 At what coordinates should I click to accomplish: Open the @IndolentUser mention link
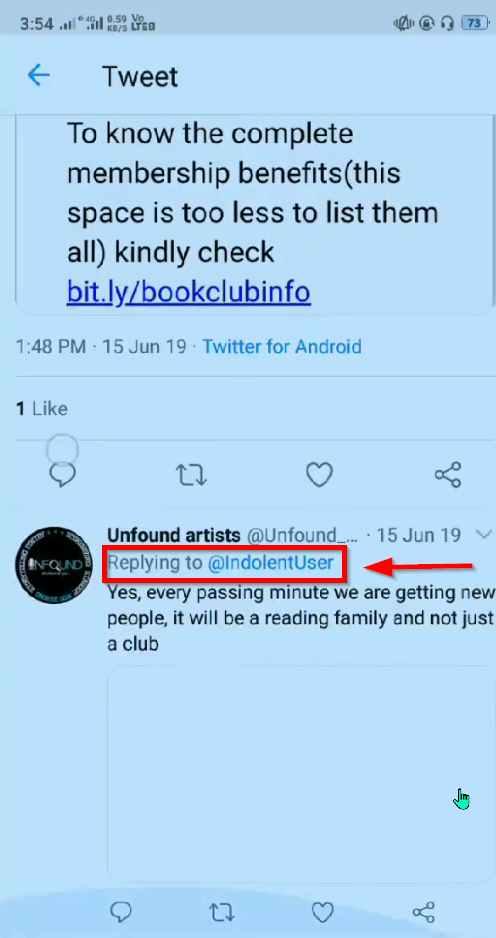(x=270, y=563)
